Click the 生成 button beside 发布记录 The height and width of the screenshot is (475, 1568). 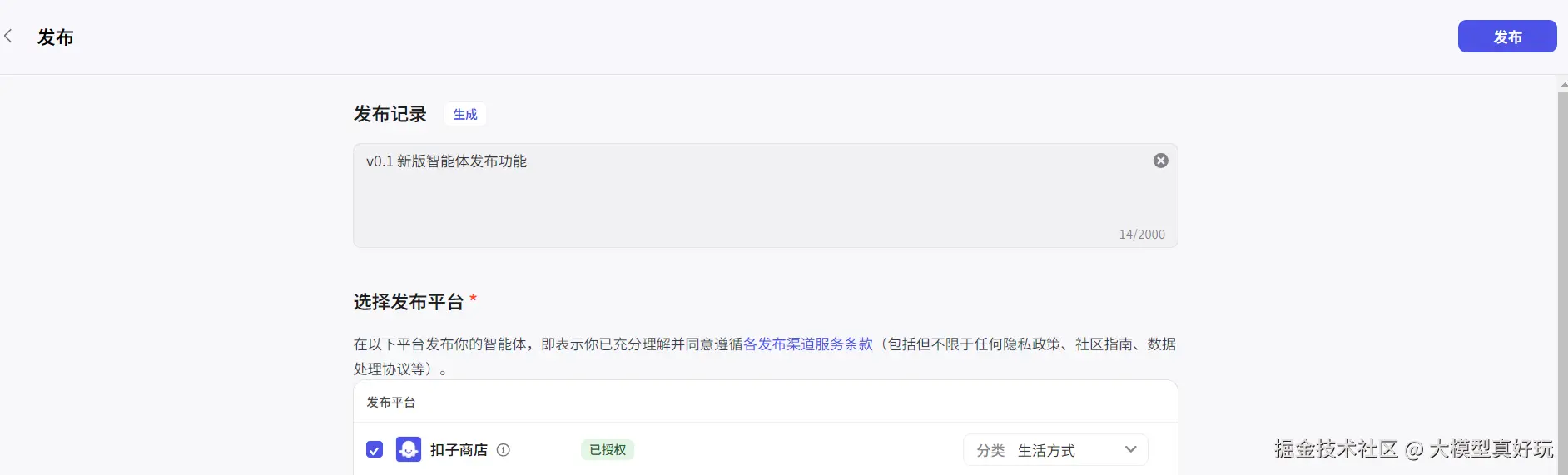(x=465, y=114)
